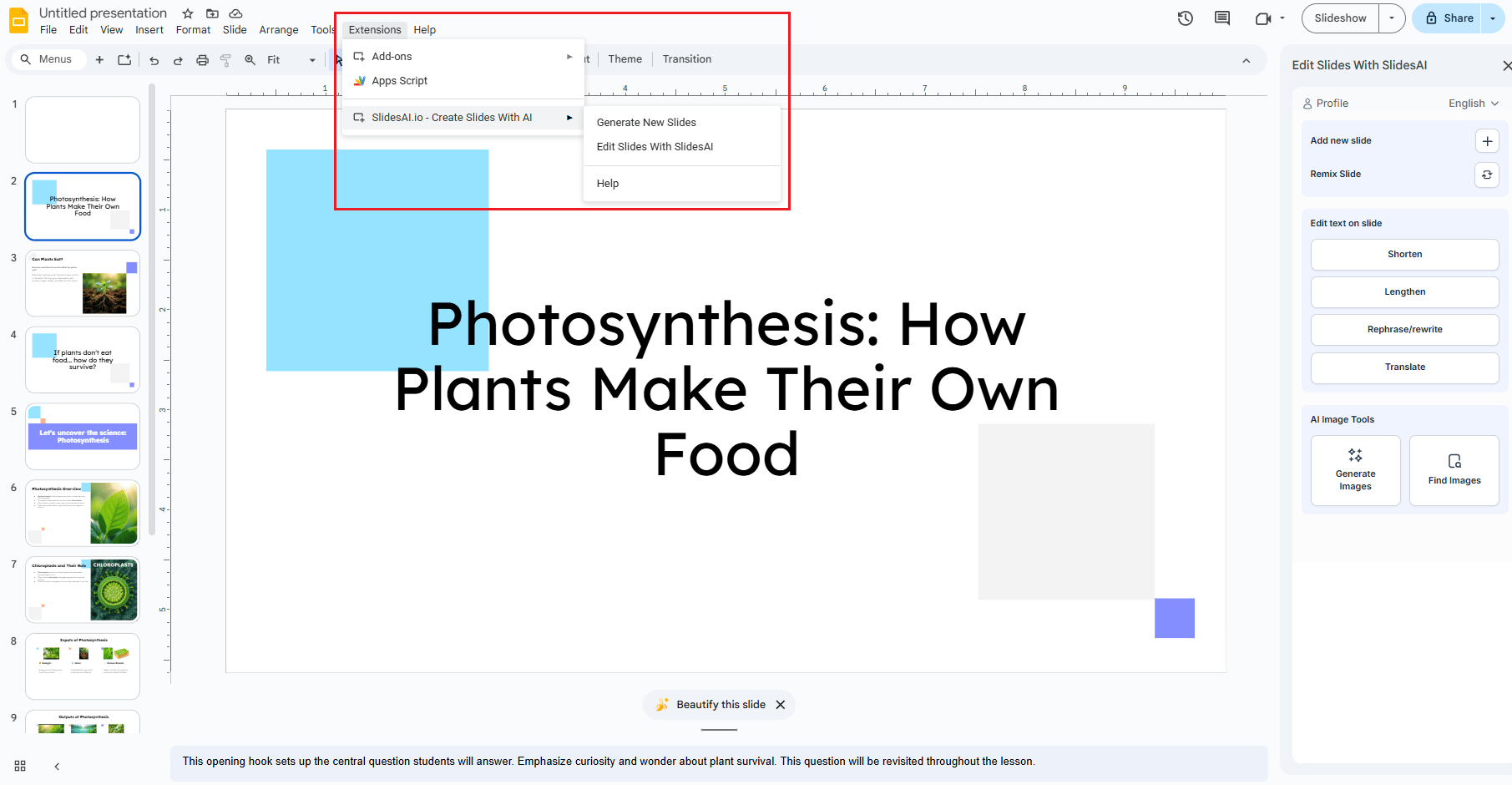Check the cloud document status icon

[x=236, y=13]
